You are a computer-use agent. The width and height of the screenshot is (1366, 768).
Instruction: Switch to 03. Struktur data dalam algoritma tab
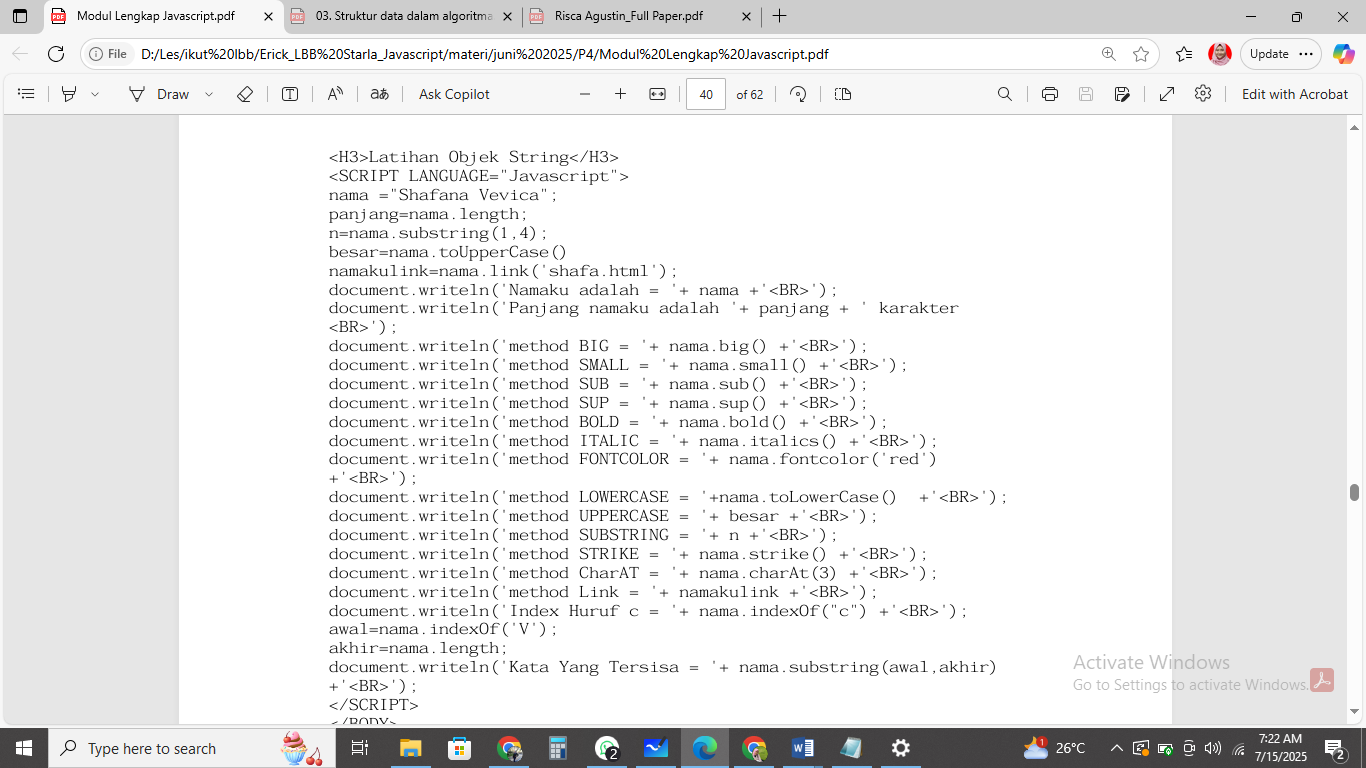pyautogui.click(x=402, y=16)
